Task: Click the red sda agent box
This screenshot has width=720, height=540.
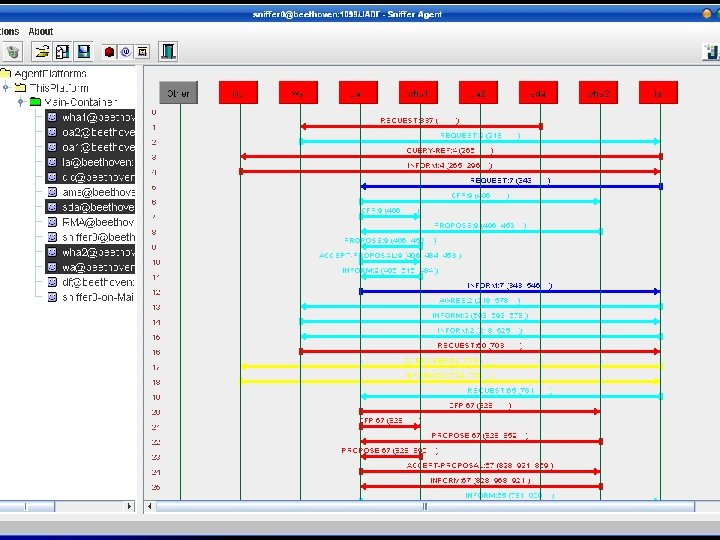Action: point(538,93)
